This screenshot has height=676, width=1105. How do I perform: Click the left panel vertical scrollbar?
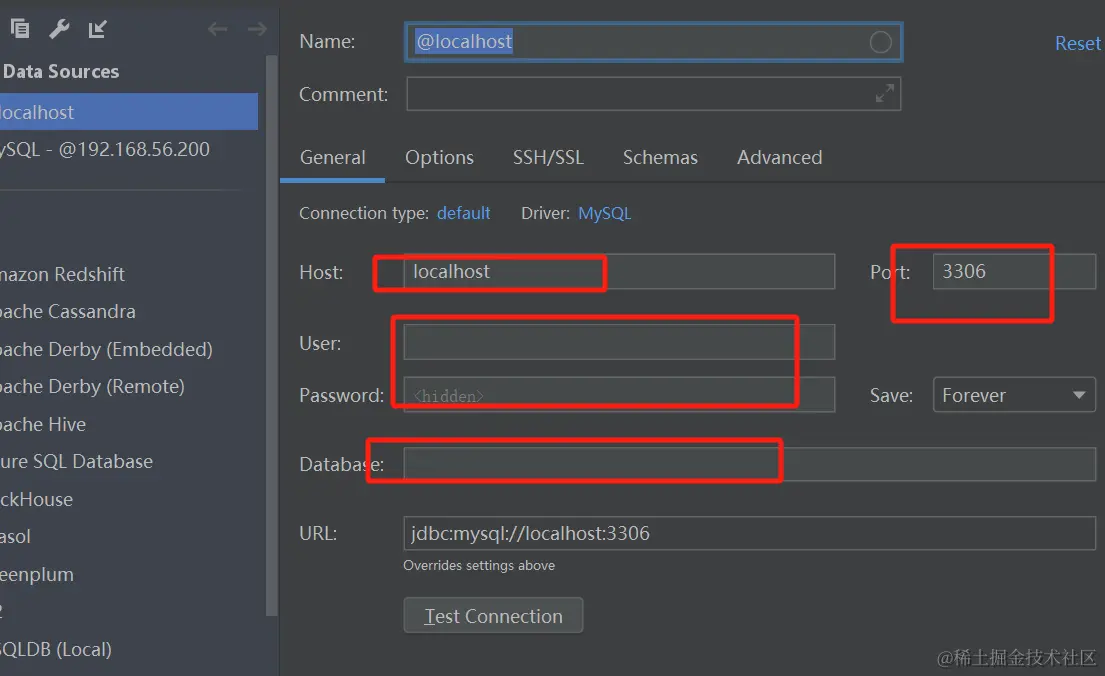click(271, 336)
